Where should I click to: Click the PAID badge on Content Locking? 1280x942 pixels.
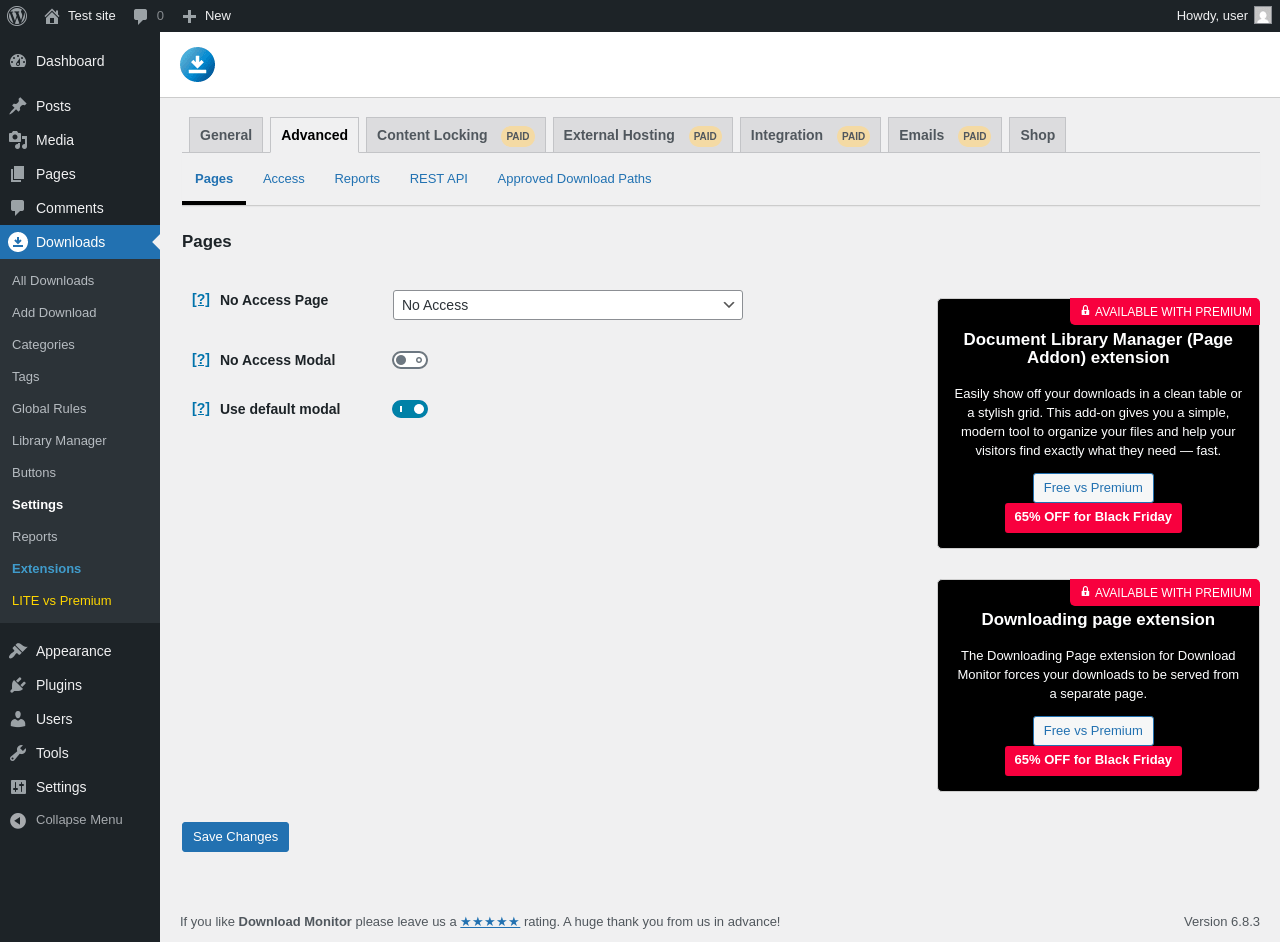[518, 136]
